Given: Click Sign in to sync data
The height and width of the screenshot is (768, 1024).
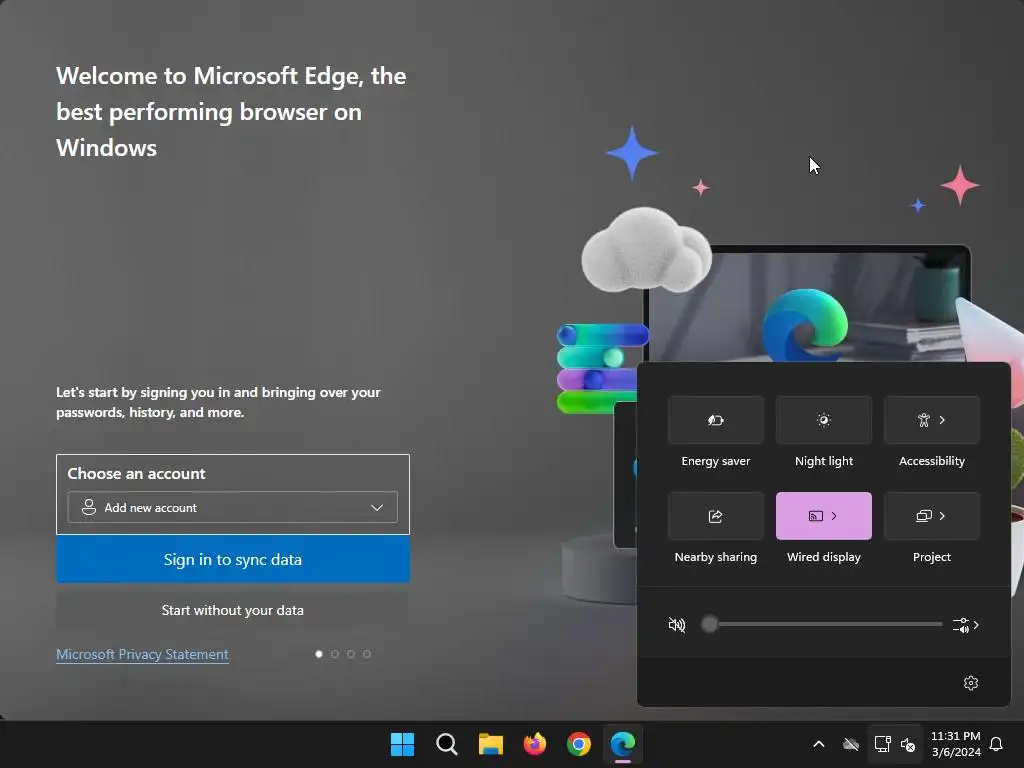Looking at the screenshot, I should click(x=232, y=560).
